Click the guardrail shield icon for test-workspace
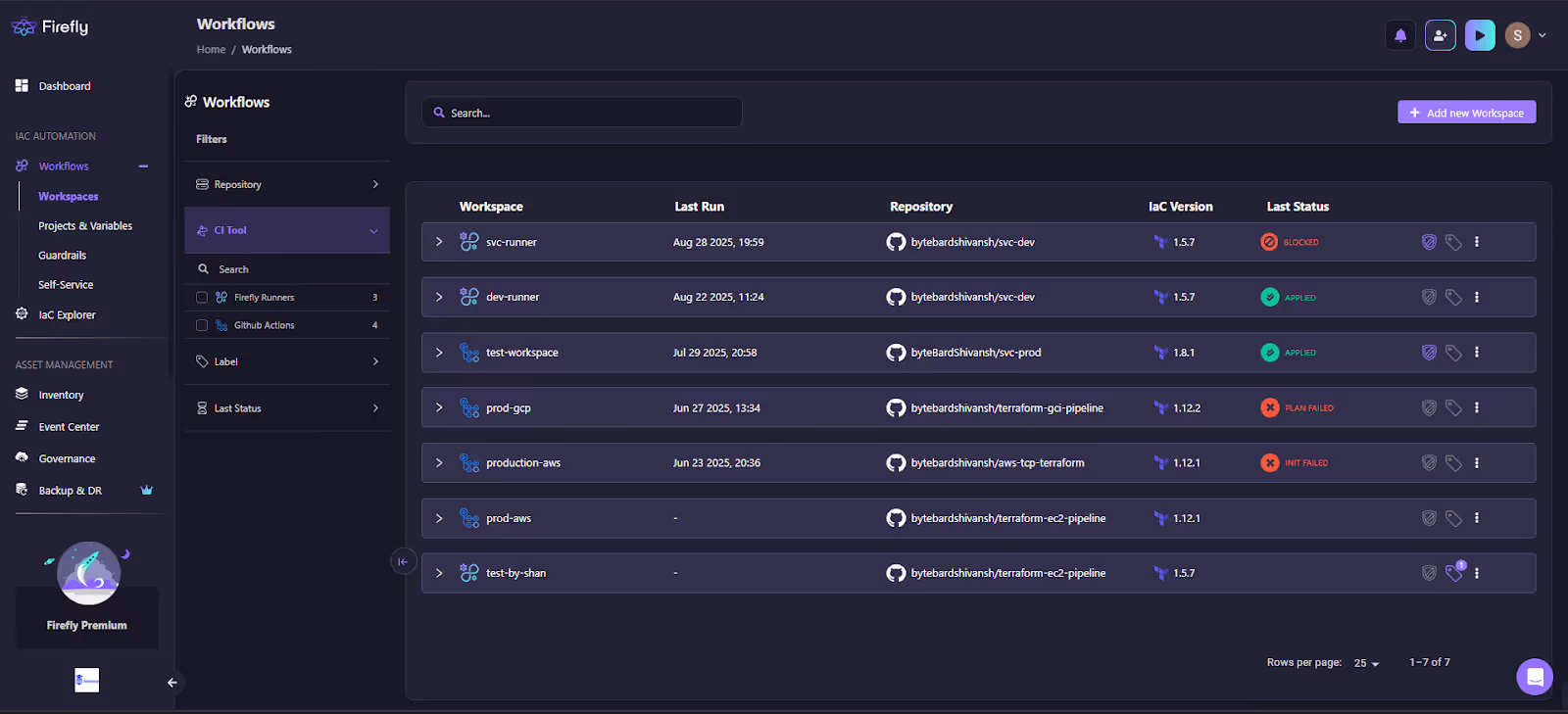 [x=1429, y=353]
